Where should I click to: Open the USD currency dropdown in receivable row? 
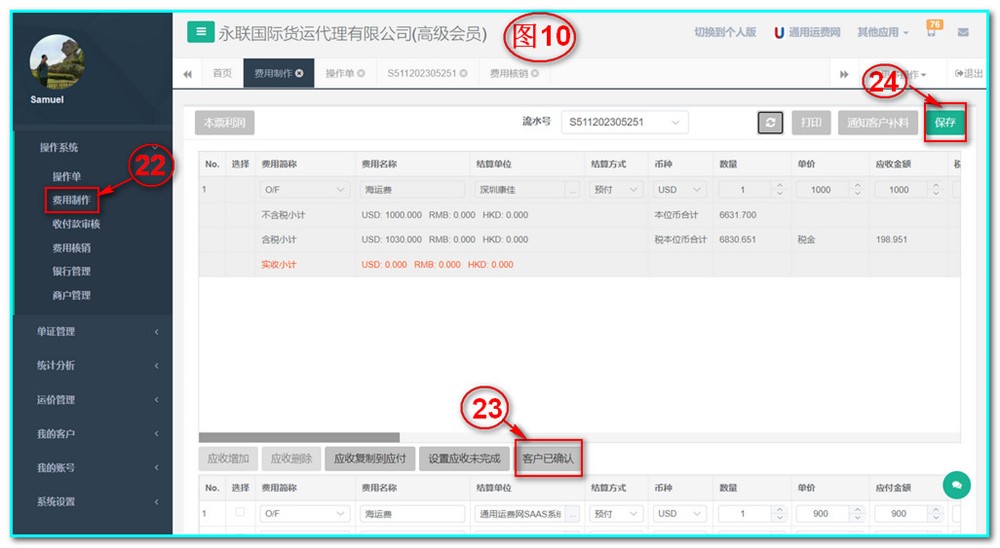pyautogui.click(x=678, y=189)
